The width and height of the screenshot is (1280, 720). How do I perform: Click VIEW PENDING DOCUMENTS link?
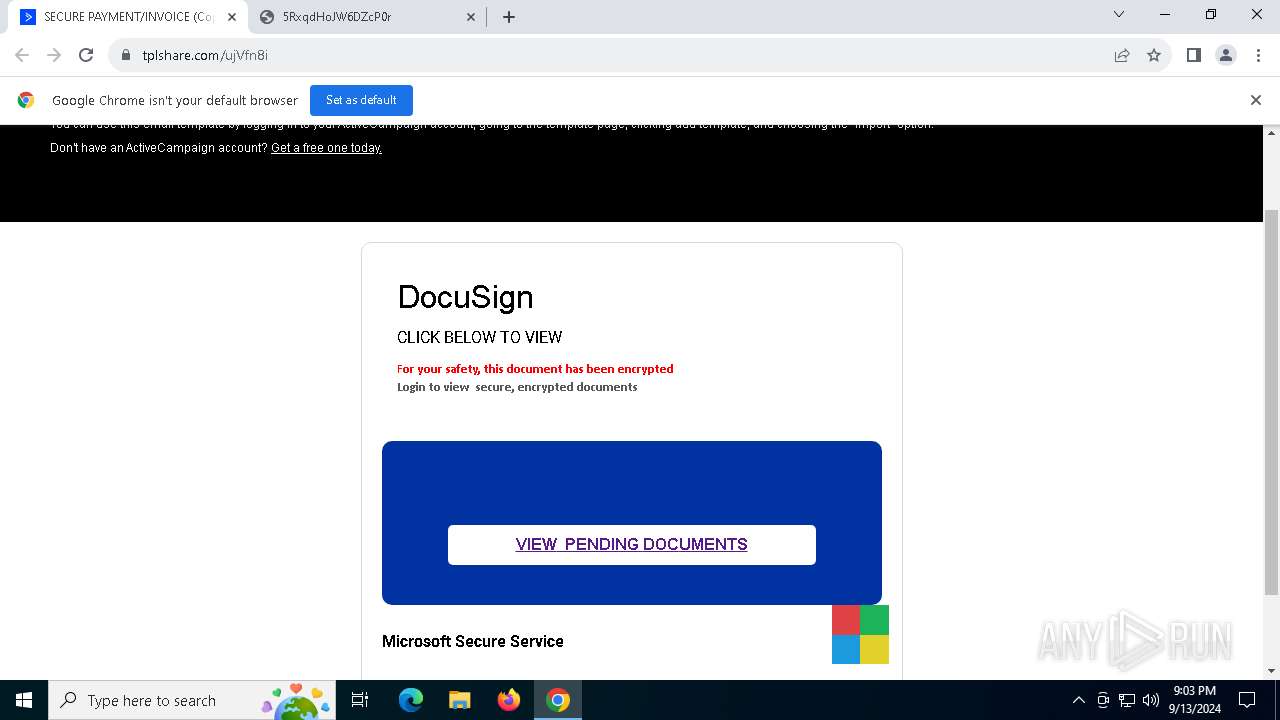(x=632, y=545)
